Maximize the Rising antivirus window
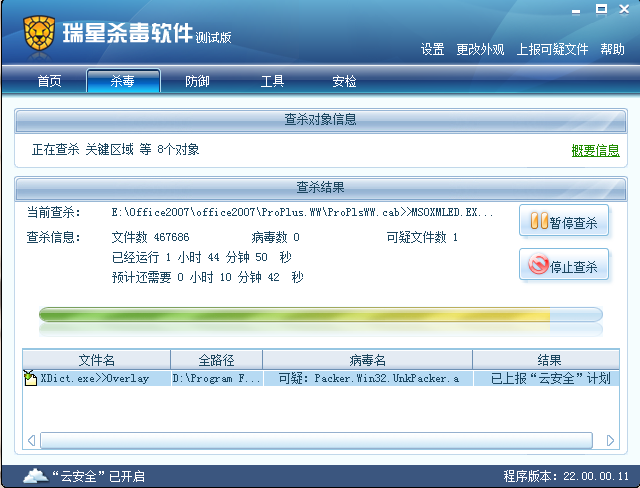 601,9
